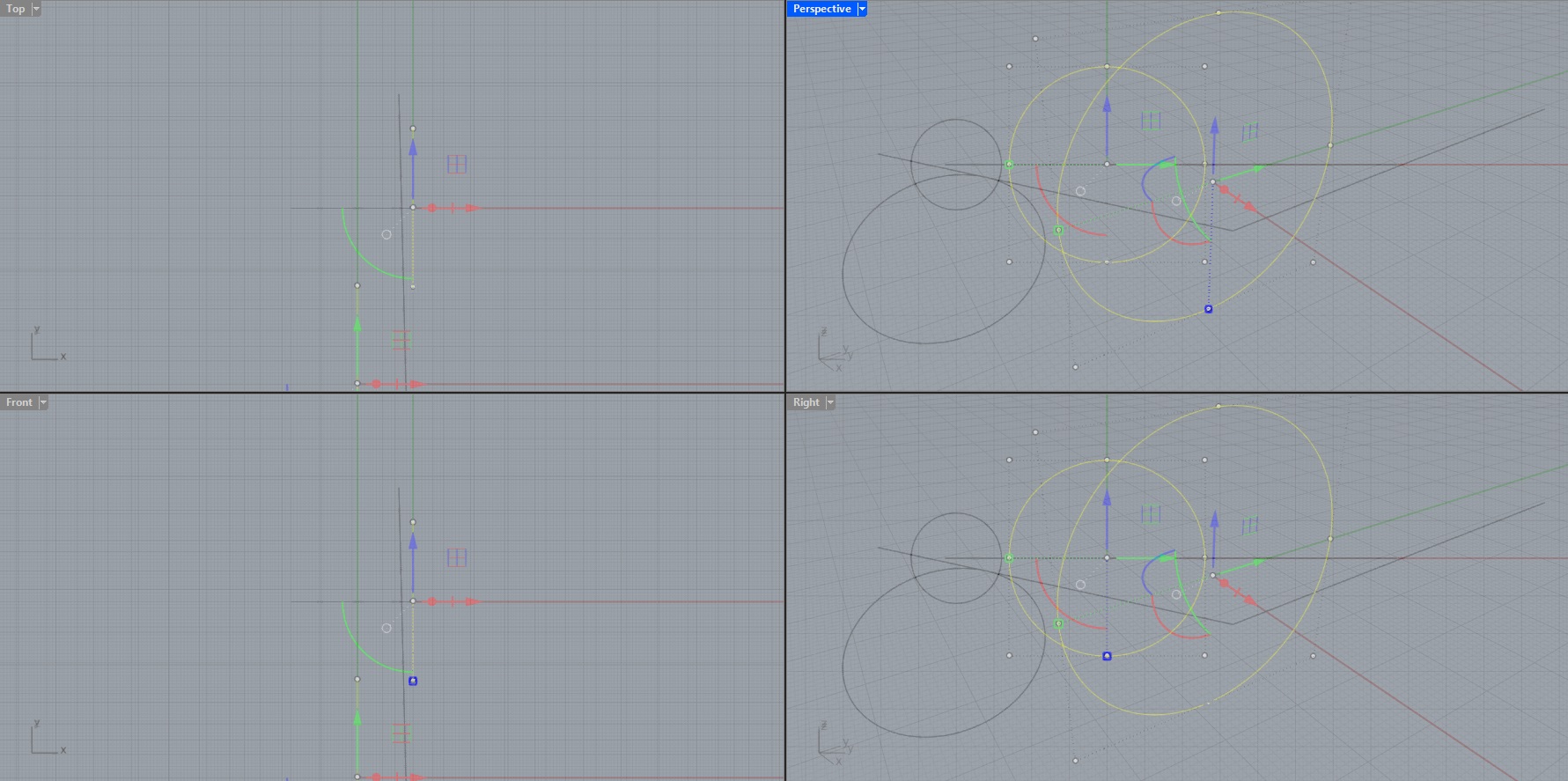Select small black circle curve in Perspective view
The image size is (1568, 781).
[x=956, y=165]
